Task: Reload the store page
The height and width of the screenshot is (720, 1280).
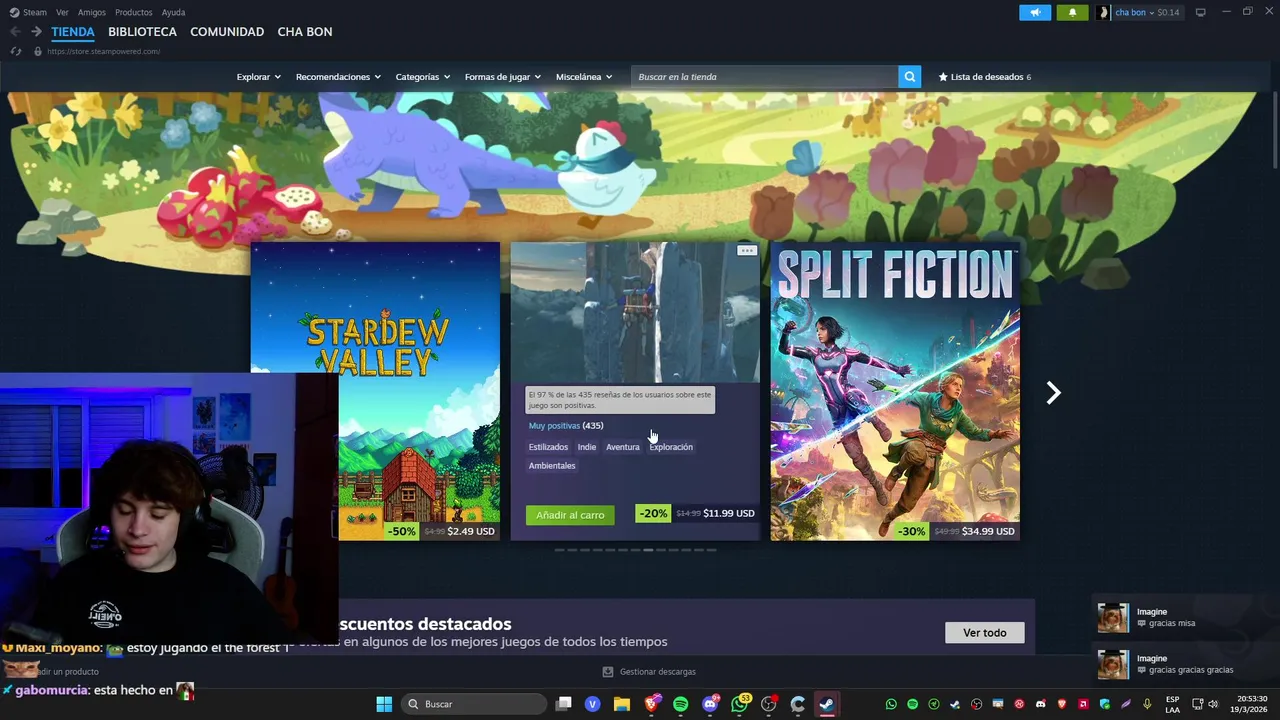Action: pos(16,51)
